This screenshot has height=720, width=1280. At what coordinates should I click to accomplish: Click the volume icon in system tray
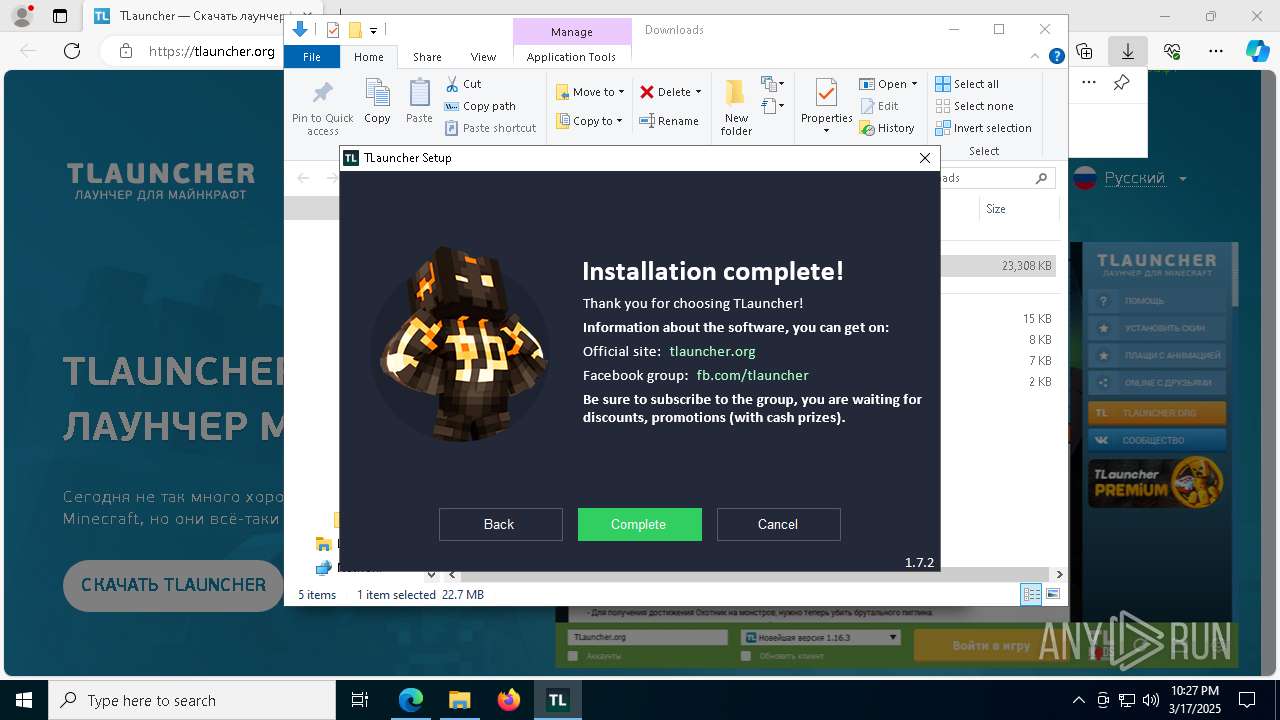1150,700
